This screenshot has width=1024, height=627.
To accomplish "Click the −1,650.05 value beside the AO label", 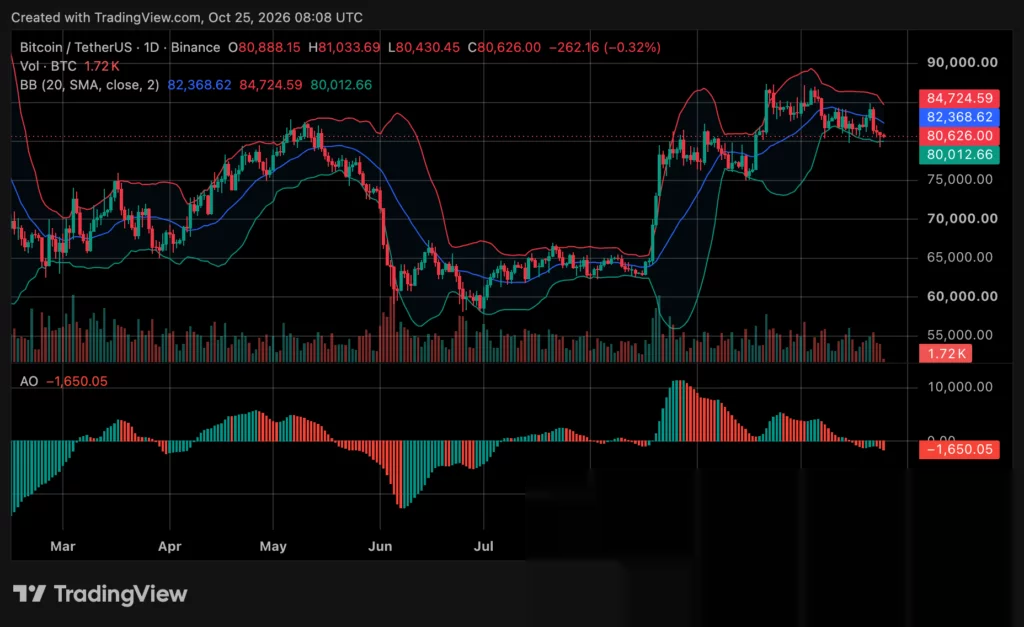I will tap(76, 381).
